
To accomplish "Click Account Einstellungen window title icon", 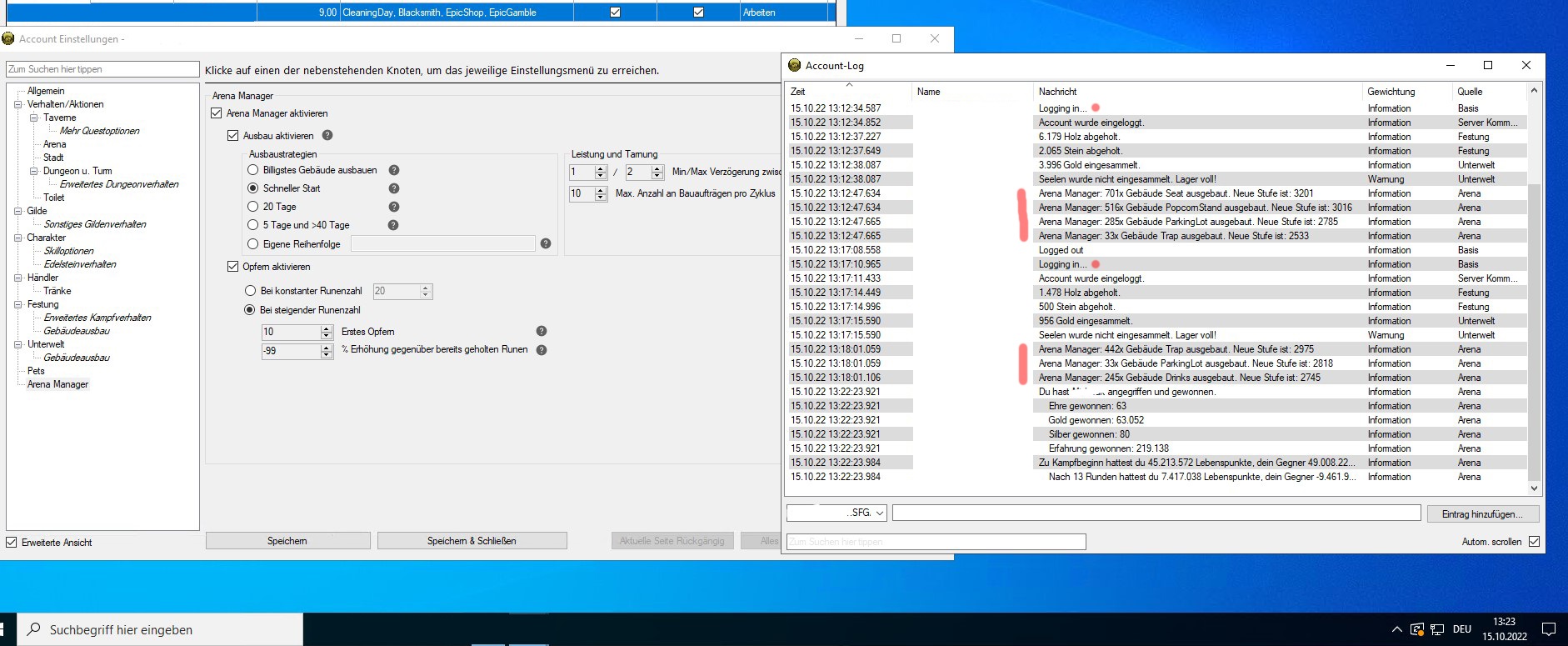I will 8,38.
